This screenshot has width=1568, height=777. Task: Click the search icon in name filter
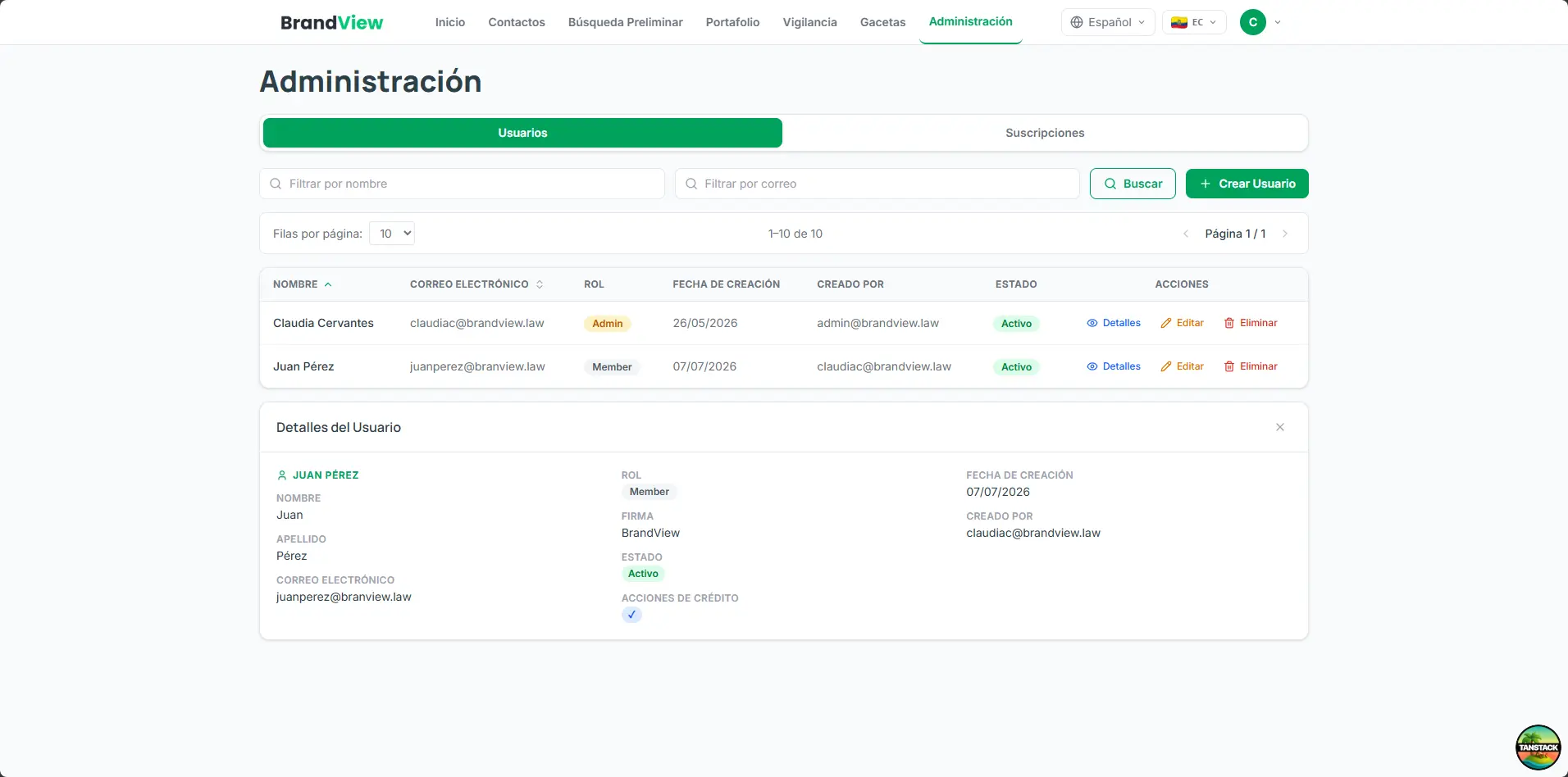click(x=276, y=184)
